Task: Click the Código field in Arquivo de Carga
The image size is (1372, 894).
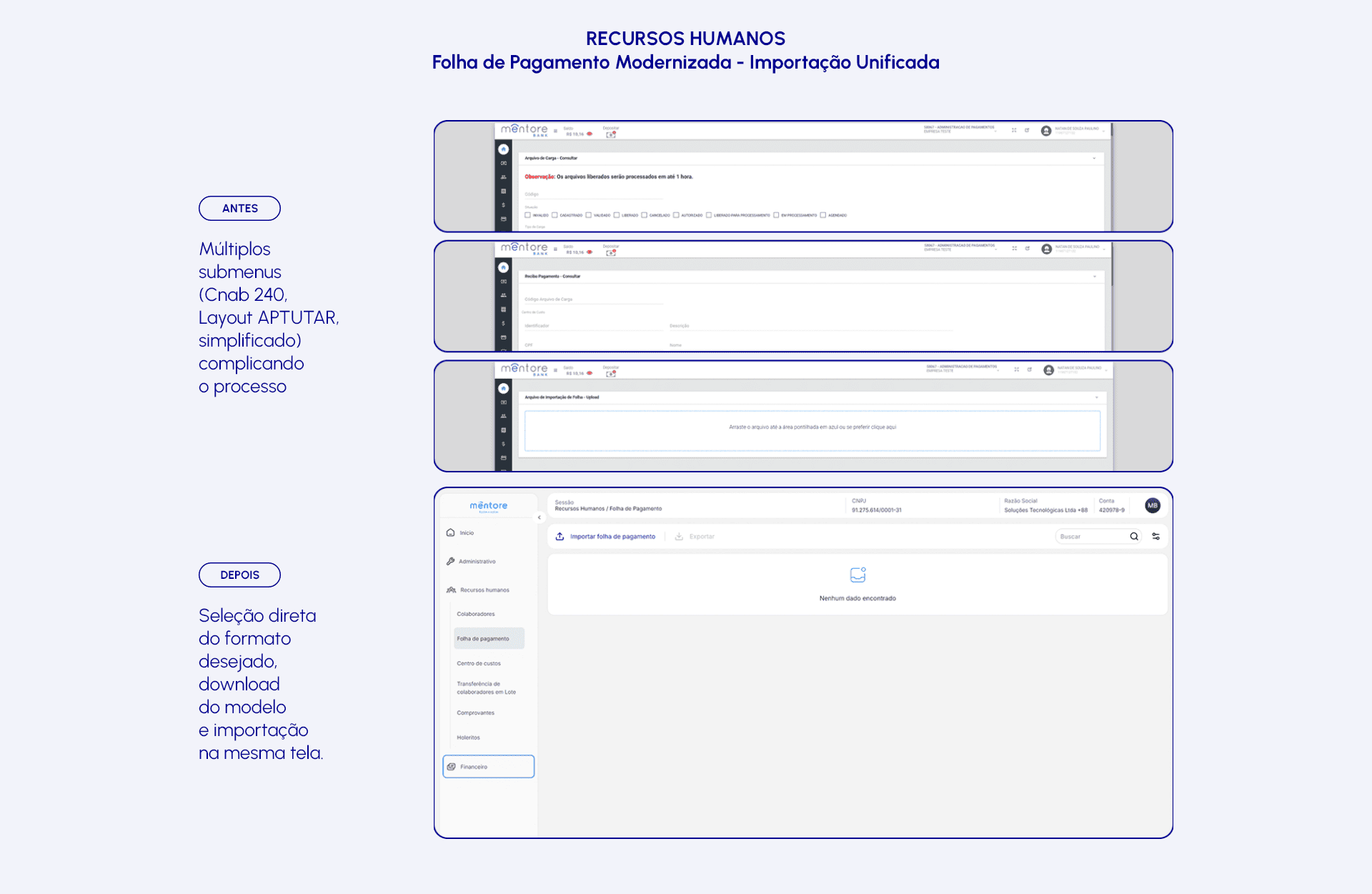Action: (x=593, y=194)
